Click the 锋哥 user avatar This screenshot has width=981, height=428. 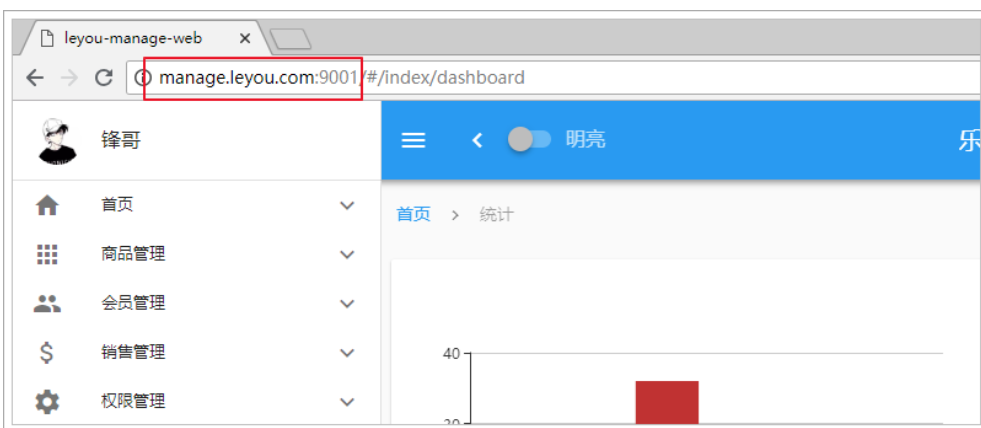pos(57,141)
